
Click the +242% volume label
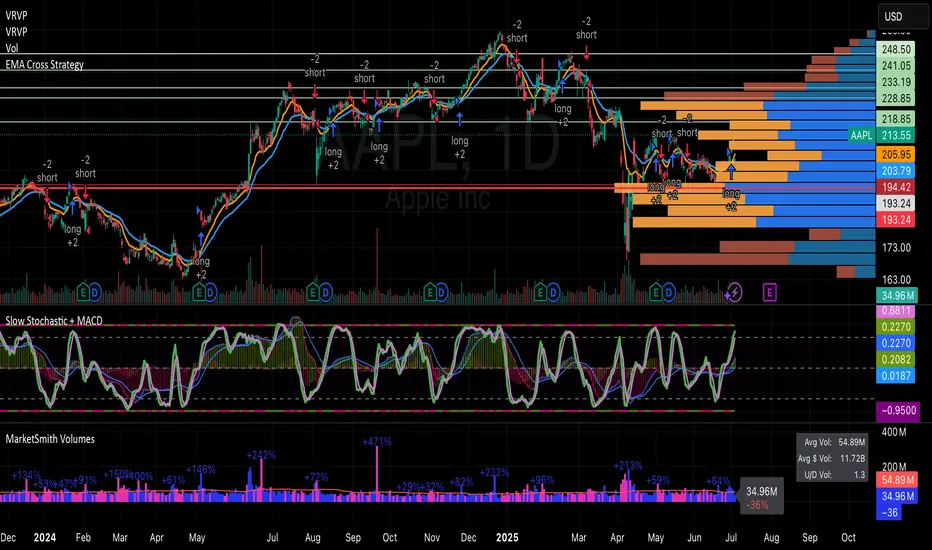pos(261,455)
